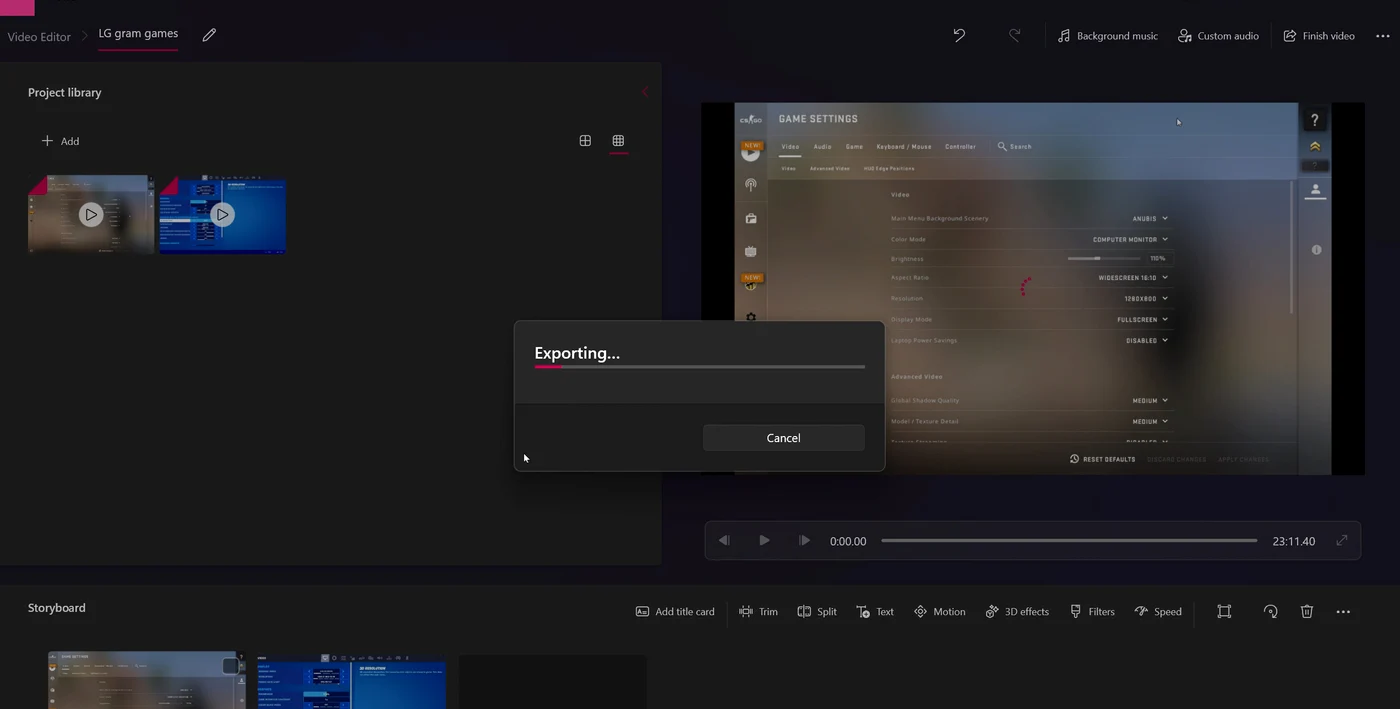Click the profile icon in preview sidebar
Viewport: 1400px width, 709px height.
(x=1315, y=190)
